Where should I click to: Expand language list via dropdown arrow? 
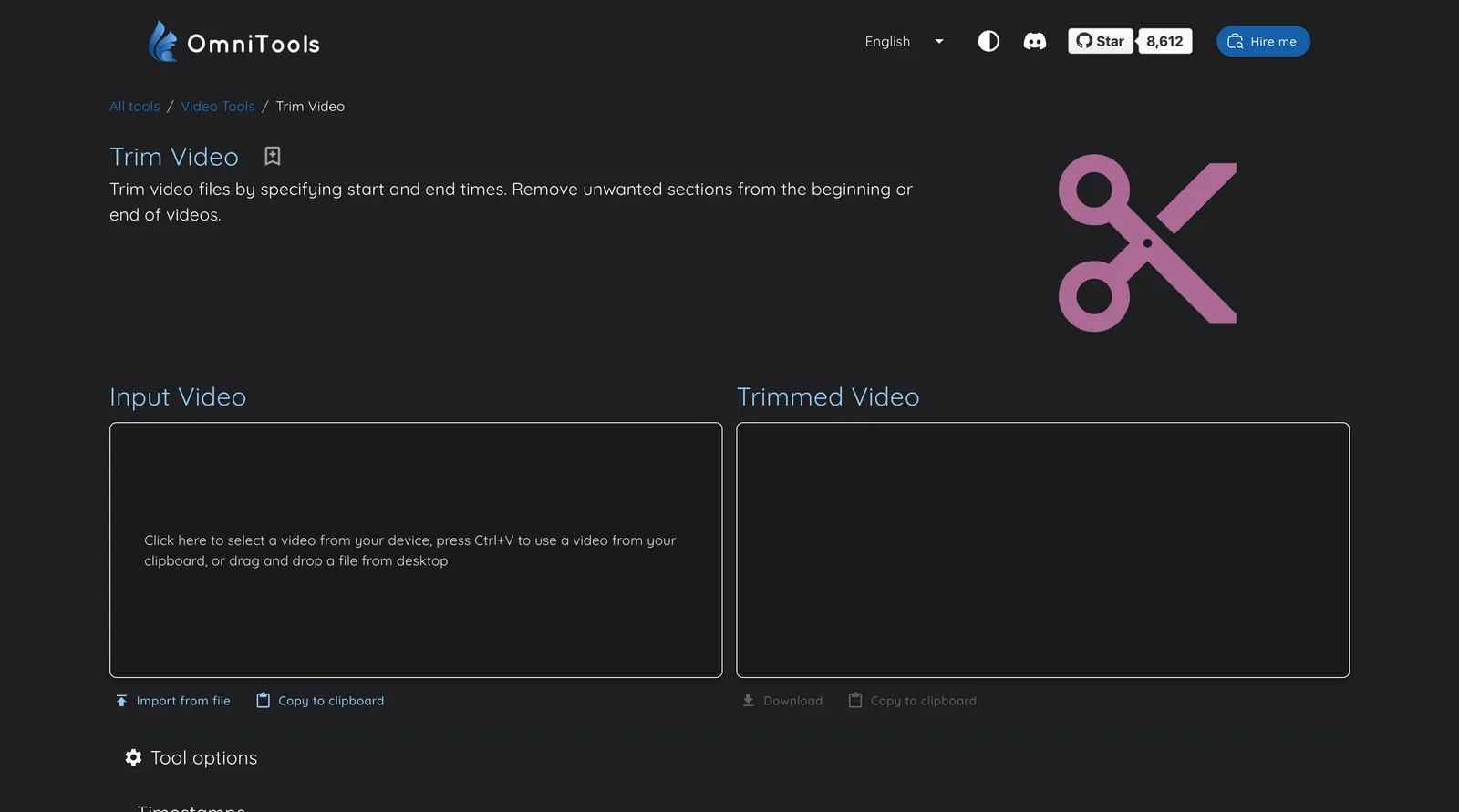(x=939, y=41)
